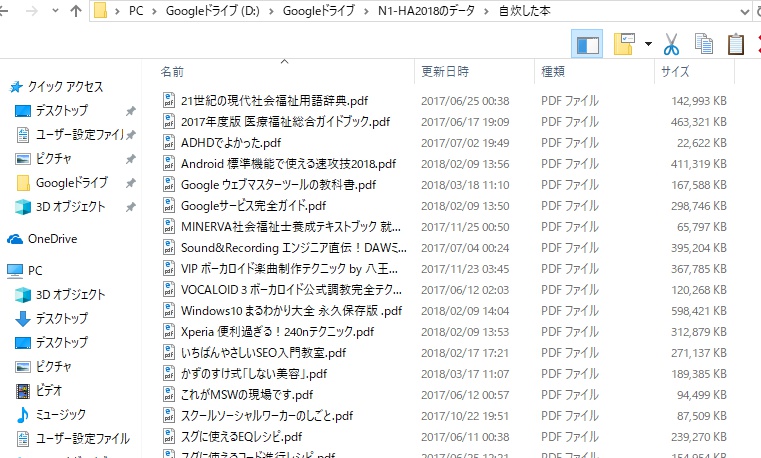Open 3D オブジェクト under PC
Viewport: 761px width, 458px height.
70,294
